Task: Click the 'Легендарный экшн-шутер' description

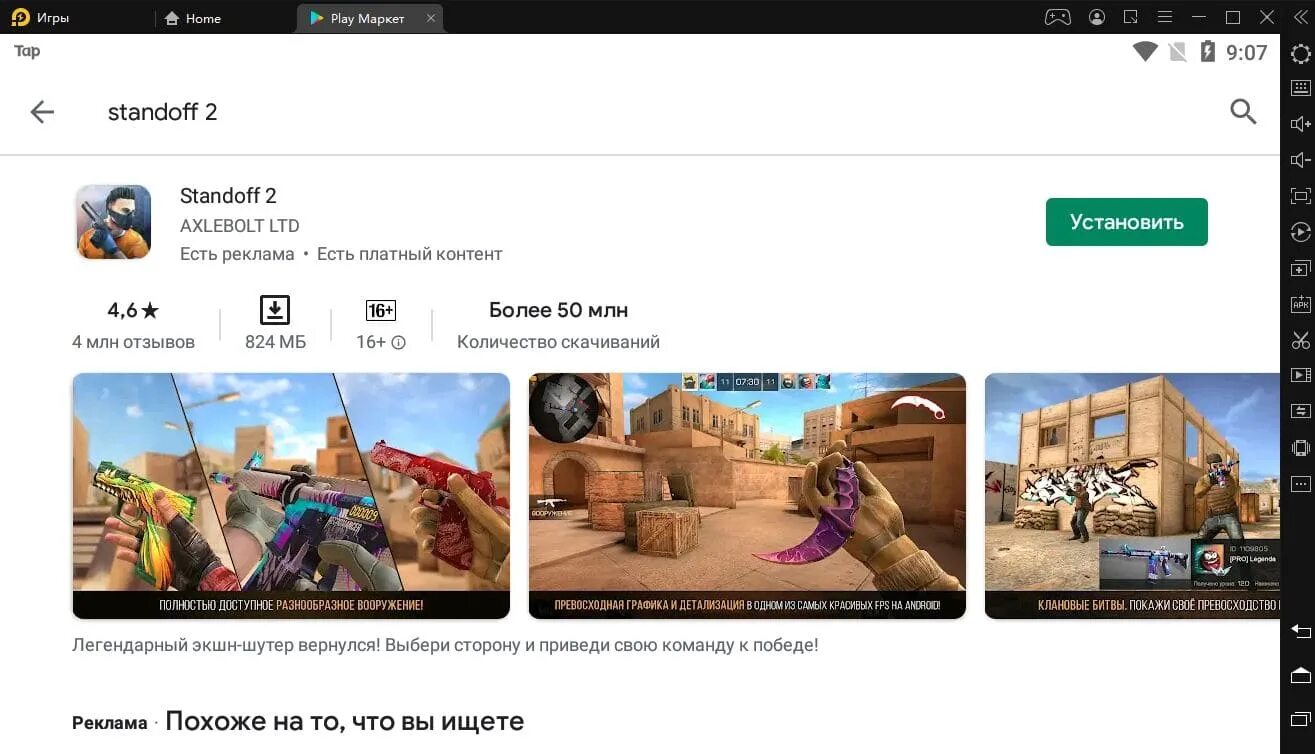Action: (445, 645)
